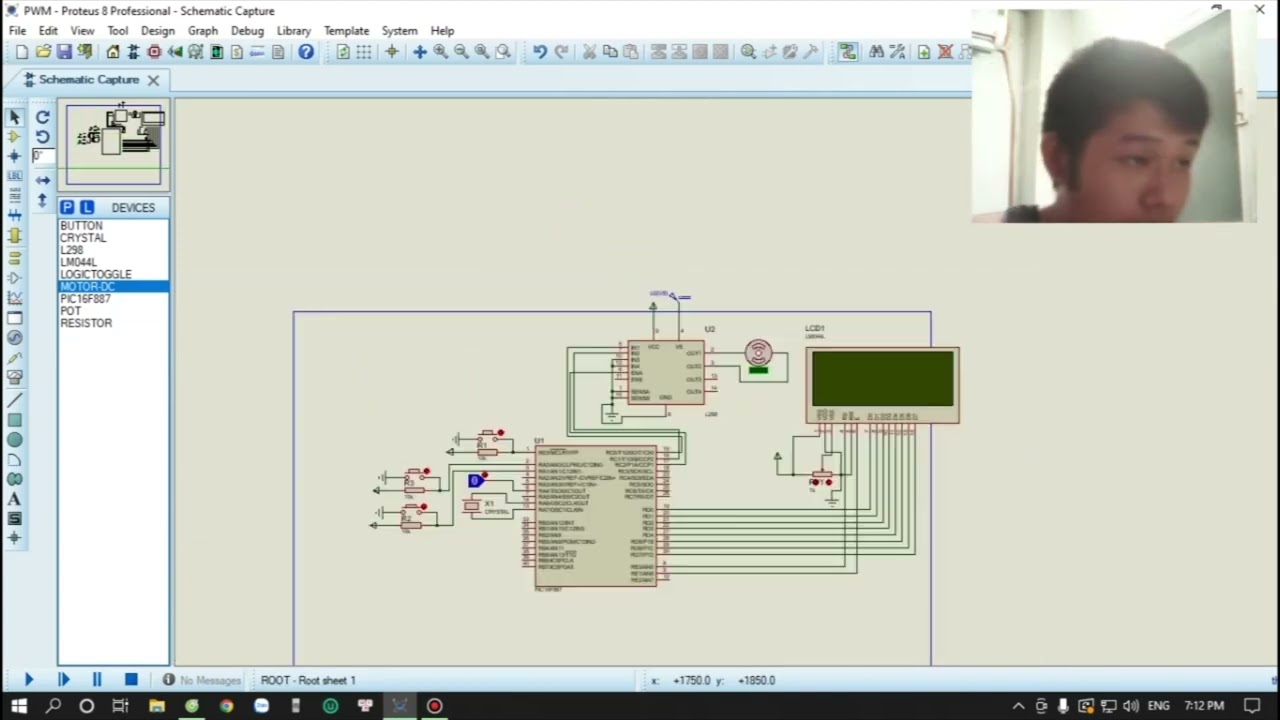Click the P pick devices button
Screen dimensions: 1280x720
pos(67,207)
